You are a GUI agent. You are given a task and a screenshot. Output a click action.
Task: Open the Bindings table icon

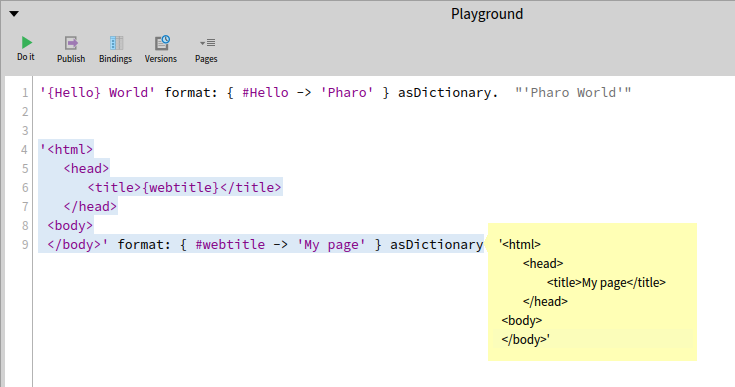point(116,43)
